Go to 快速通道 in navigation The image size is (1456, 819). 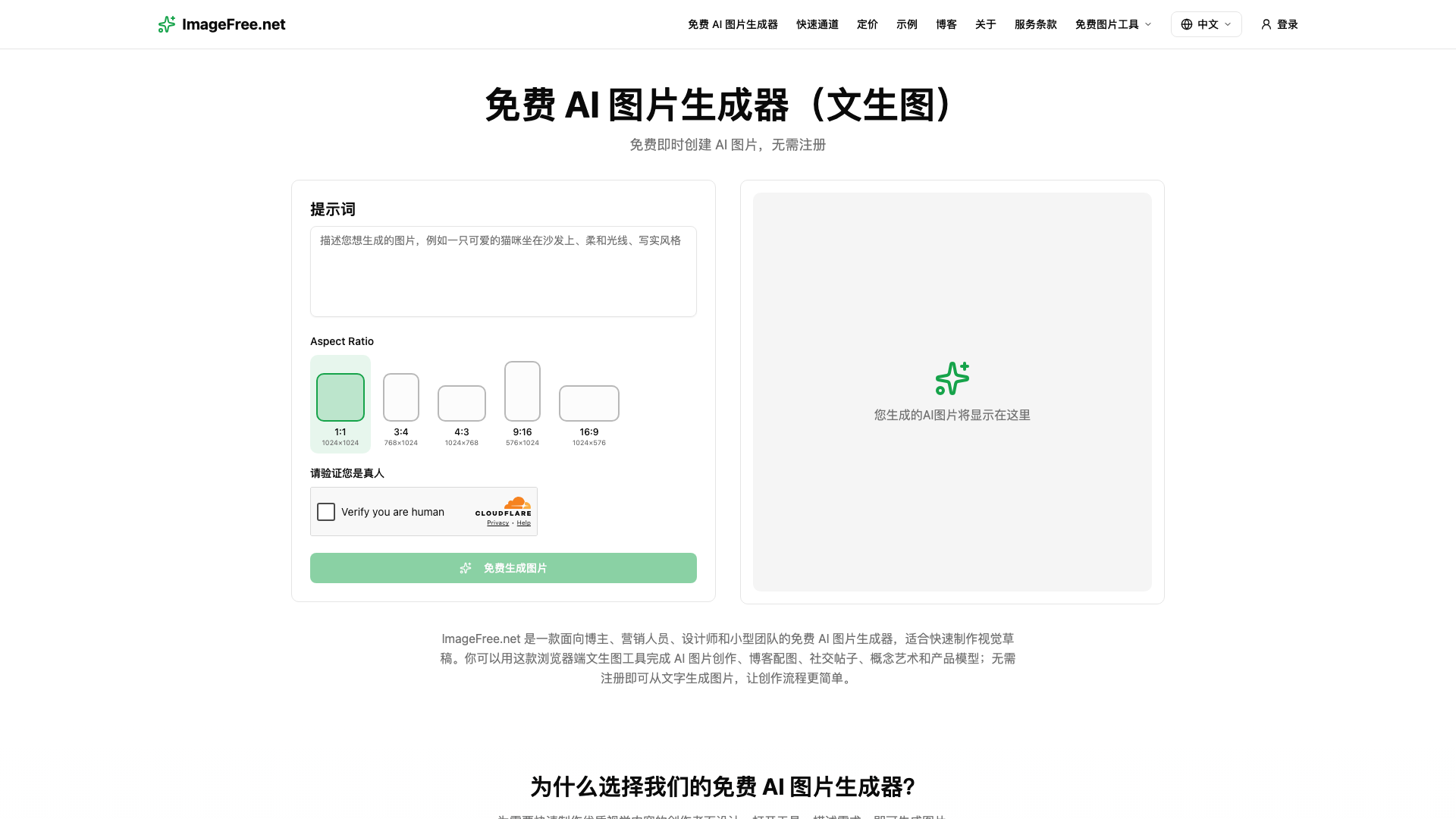[817, 24]
